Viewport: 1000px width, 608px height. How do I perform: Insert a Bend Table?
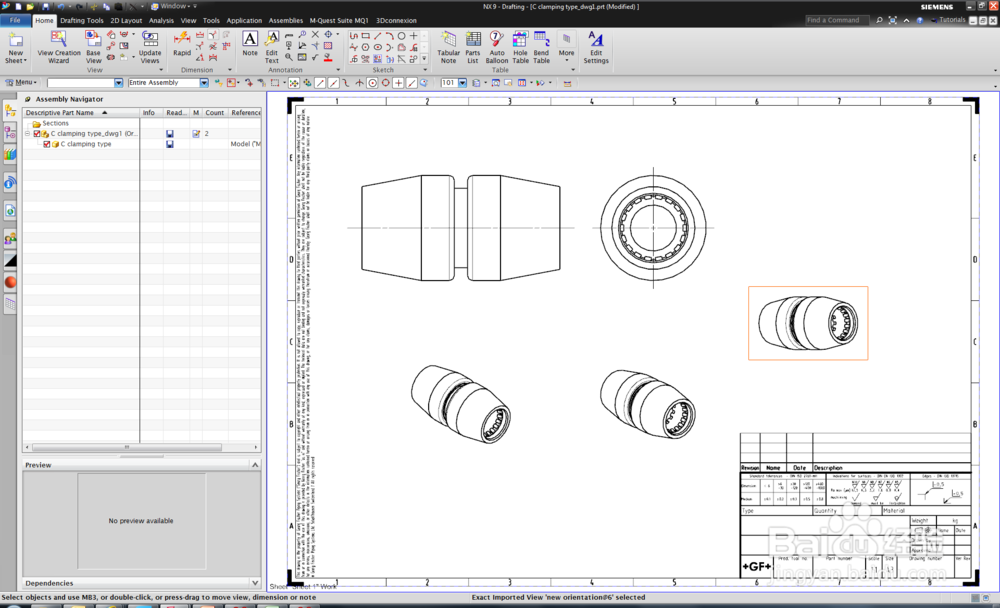[541, 47]
